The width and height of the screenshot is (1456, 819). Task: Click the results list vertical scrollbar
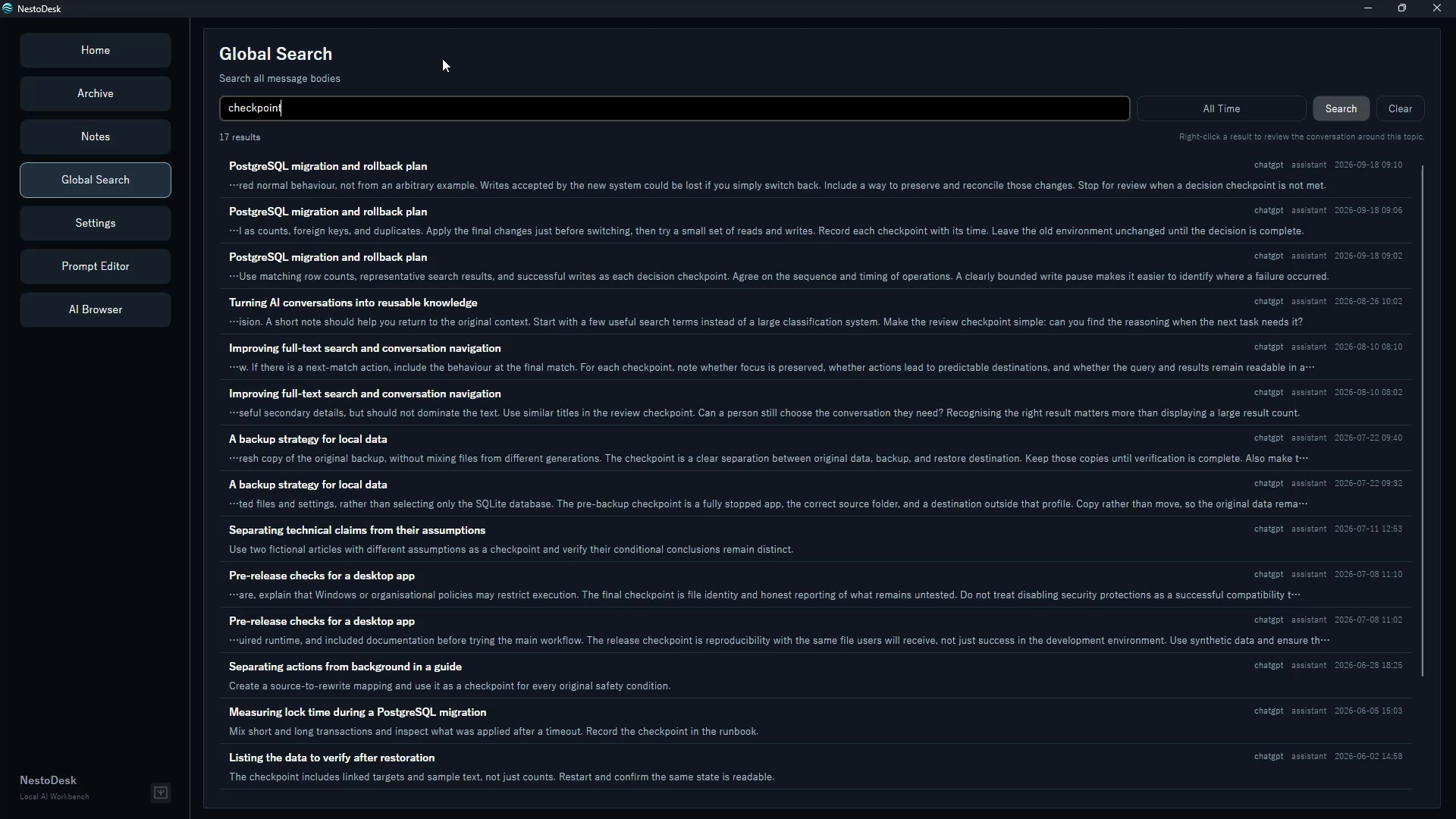[1423, 421]
